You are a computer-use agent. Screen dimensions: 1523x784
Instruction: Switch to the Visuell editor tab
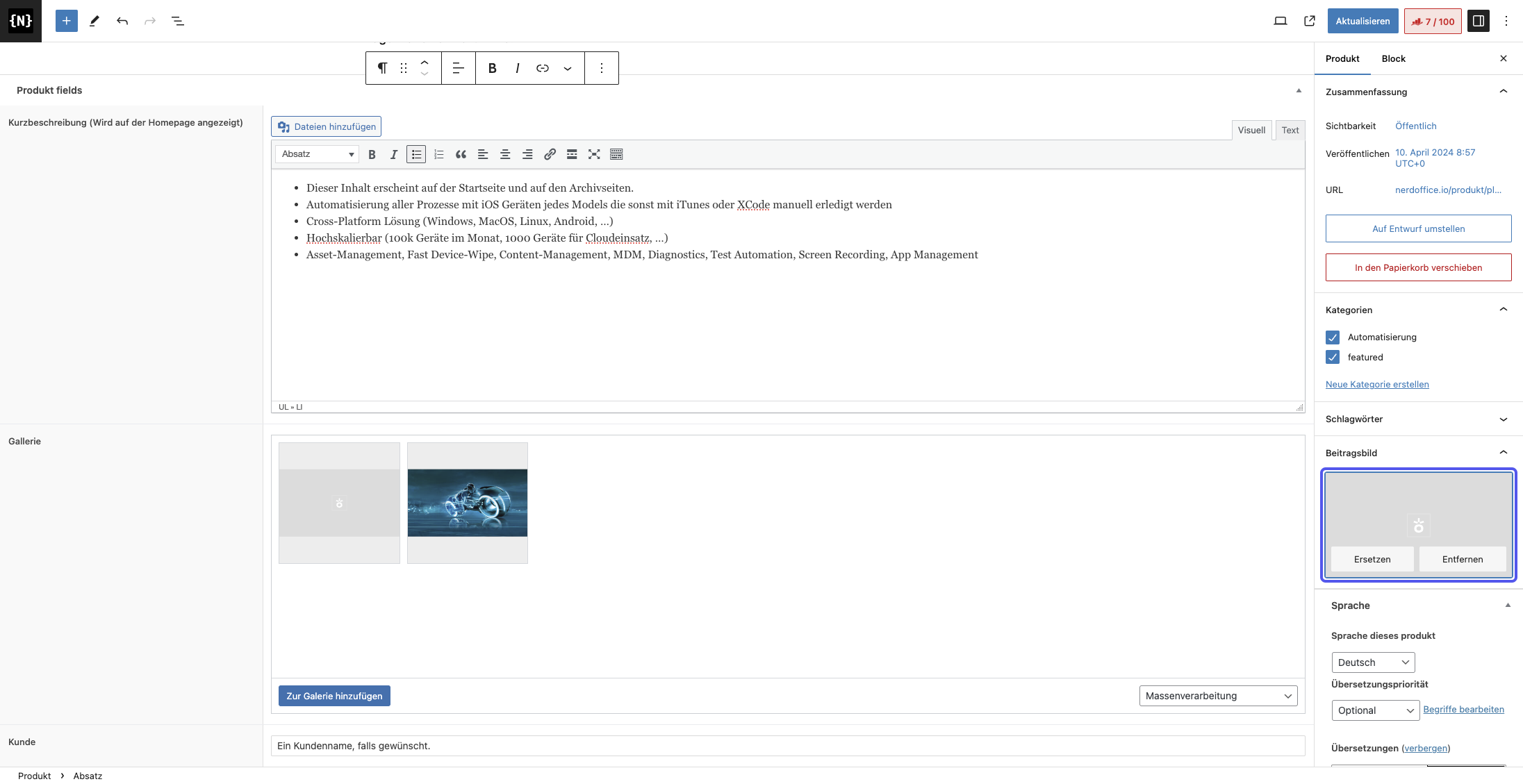[x=1251, y=130]
